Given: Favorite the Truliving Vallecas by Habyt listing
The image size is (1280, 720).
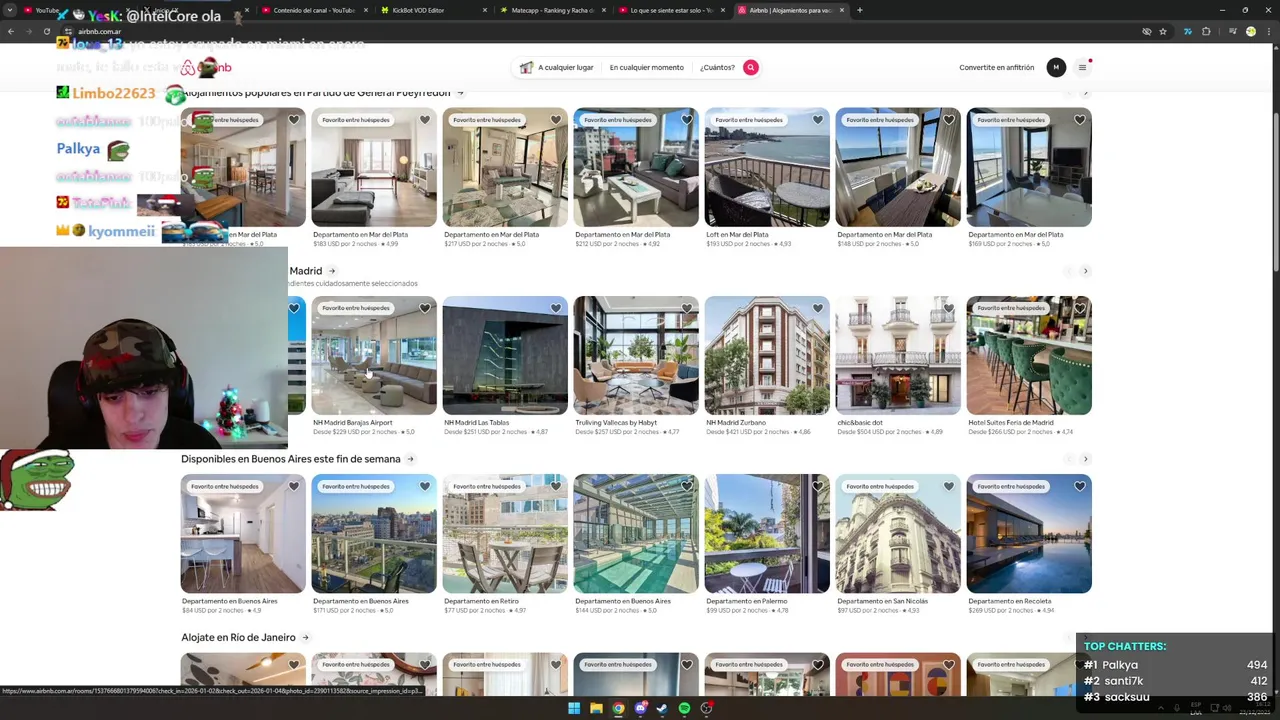Looking at the screenshot, I should [687, 308].
